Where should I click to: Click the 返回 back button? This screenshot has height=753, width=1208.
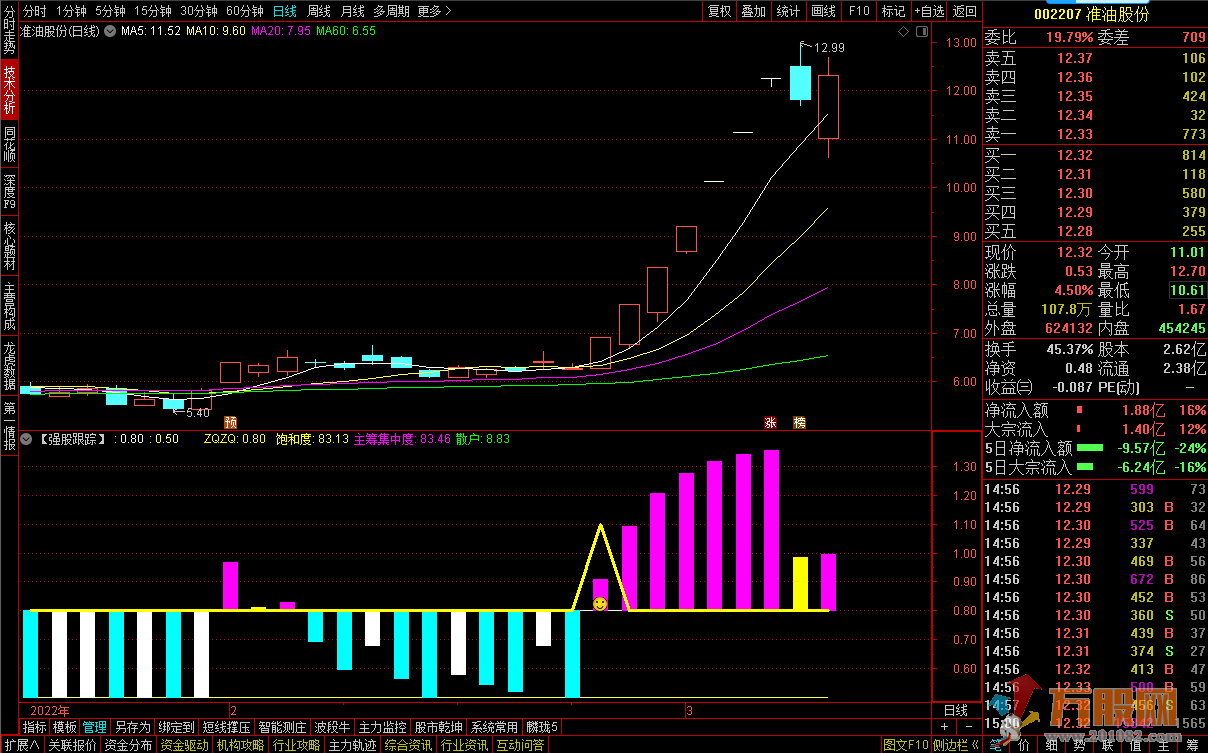(x=964, y=11)
